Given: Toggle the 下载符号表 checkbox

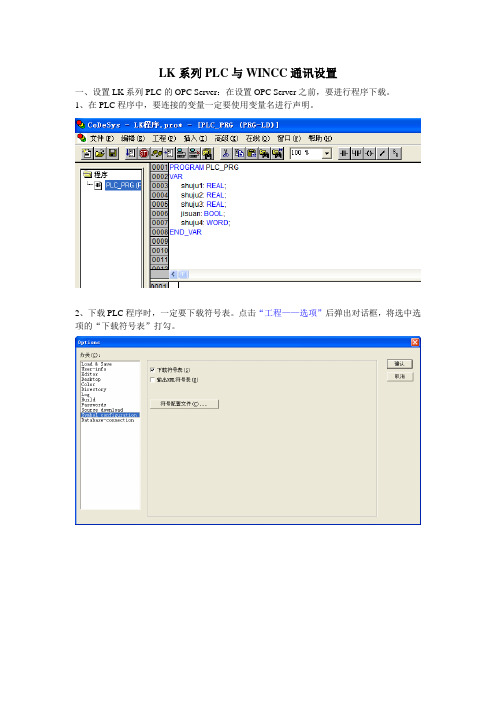Looking at the screenshot, I should pos(152,370).
